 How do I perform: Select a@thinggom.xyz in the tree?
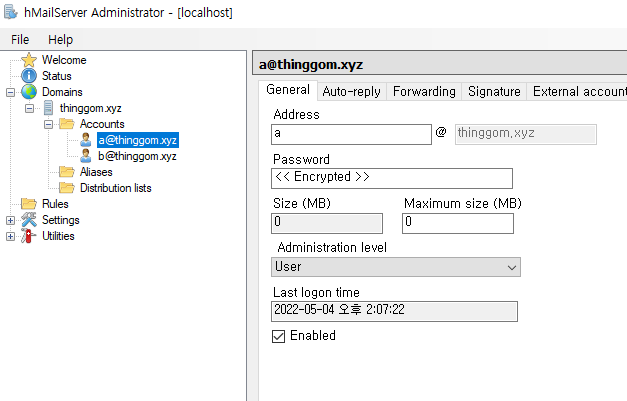(x=138, y=140)
